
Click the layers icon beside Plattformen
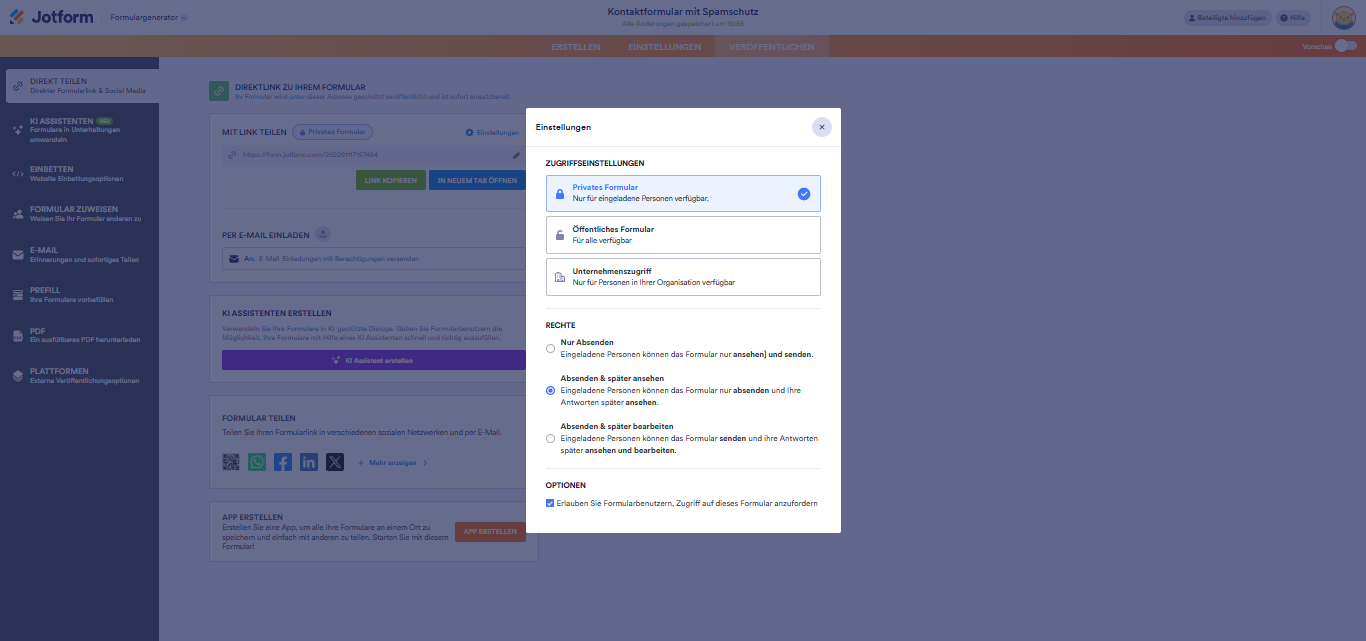(x=17, y=376)
